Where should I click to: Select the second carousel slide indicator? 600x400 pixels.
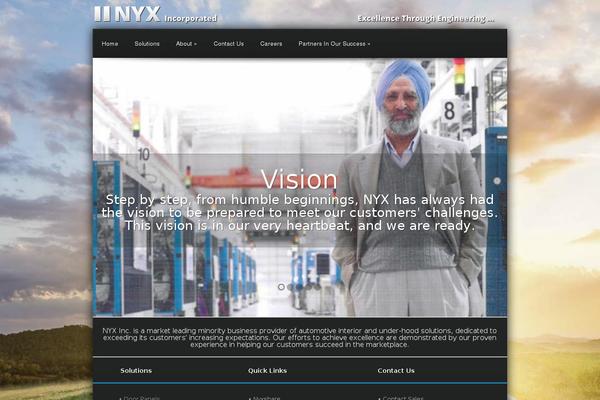(290, 287)
